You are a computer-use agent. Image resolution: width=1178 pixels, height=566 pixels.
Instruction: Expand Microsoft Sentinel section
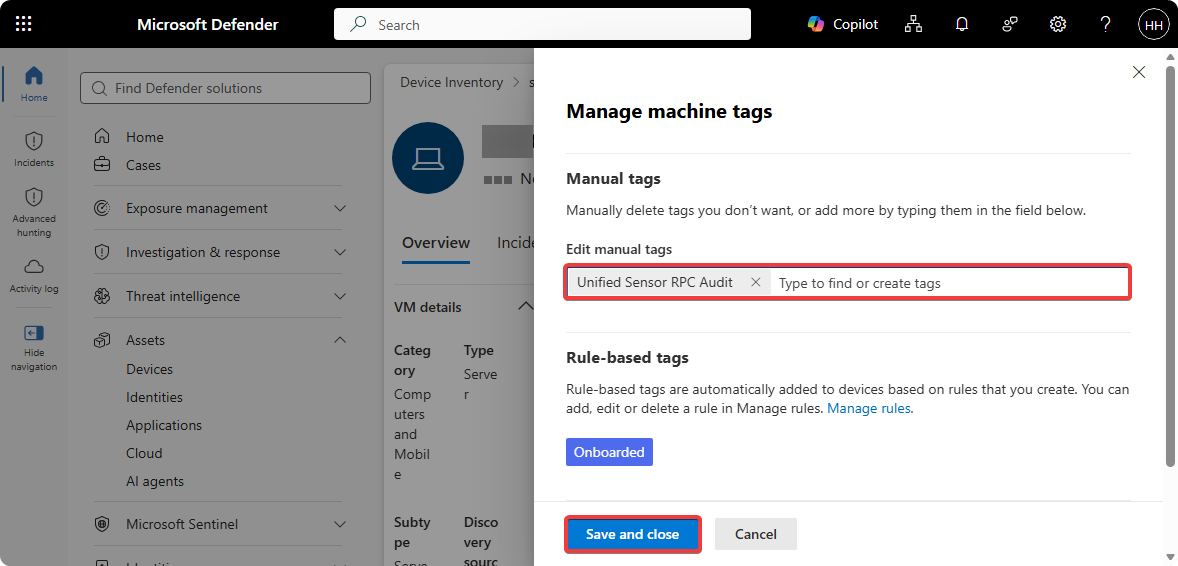pos(340,524)
